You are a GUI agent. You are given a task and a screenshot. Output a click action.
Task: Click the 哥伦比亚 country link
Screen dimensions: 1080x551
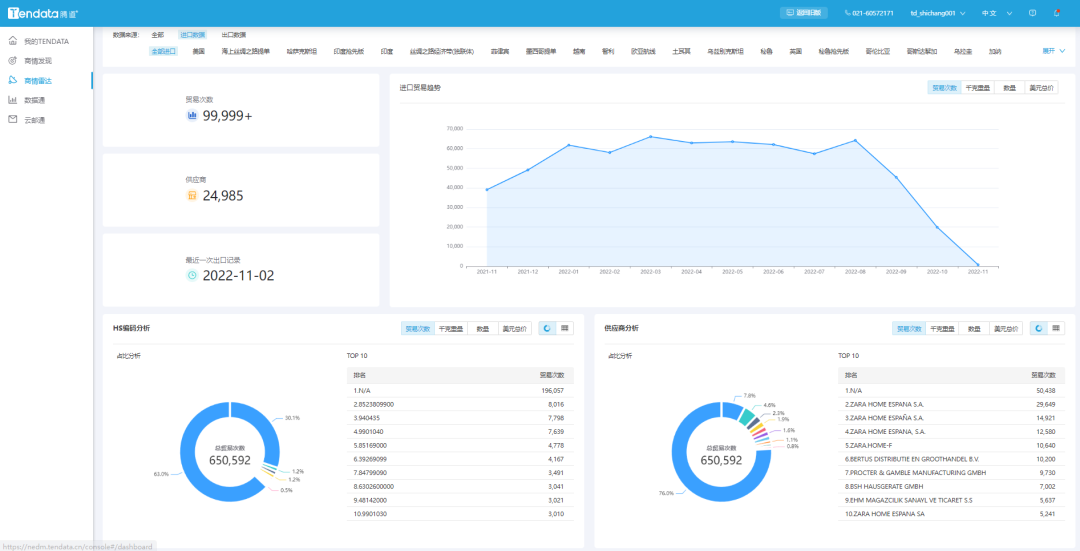click(878, 51)
